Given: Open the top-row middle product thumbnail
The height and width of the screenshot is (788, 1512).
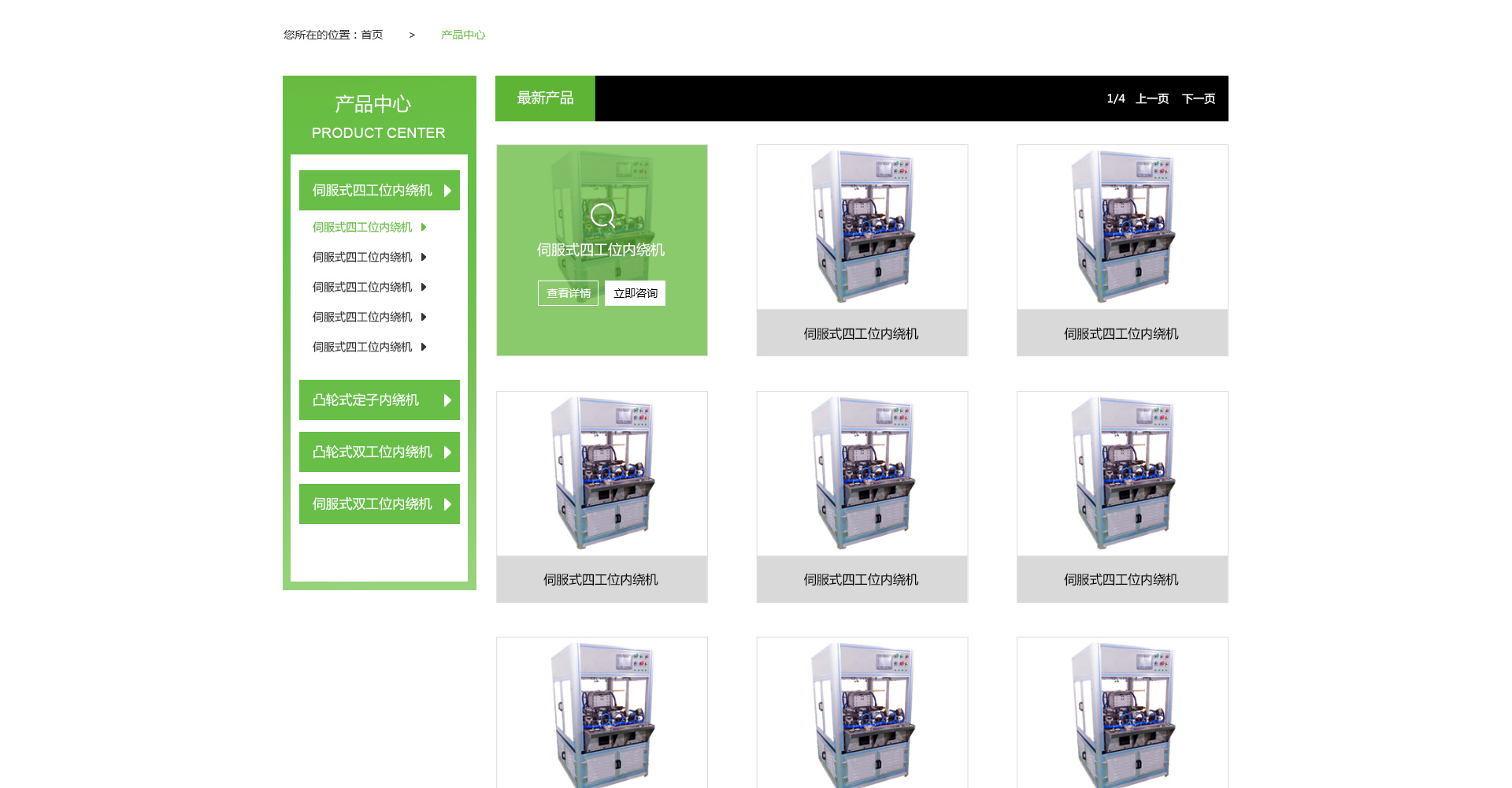Looking at the screenshot, I should (862, 227).
